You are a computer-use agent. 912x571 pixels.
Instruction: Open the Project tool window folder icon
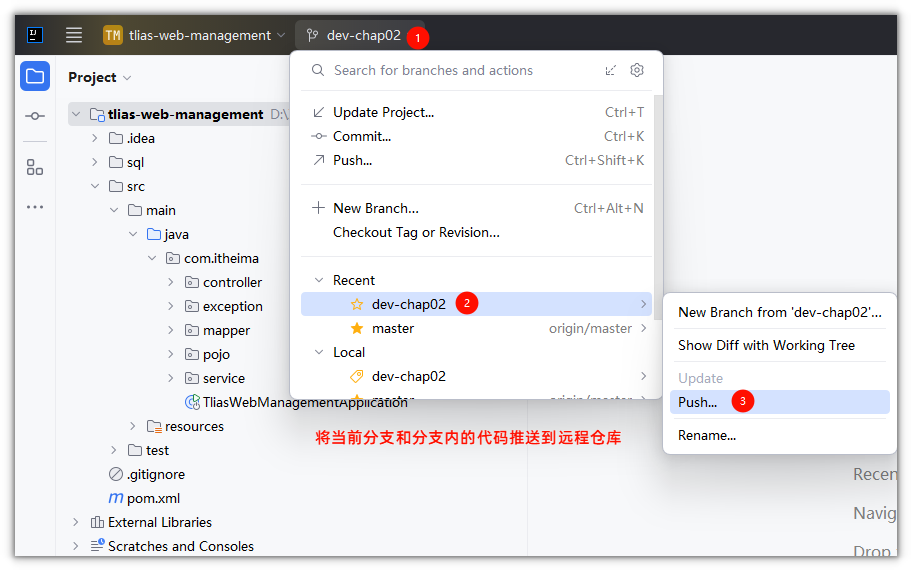coord(35,76)
